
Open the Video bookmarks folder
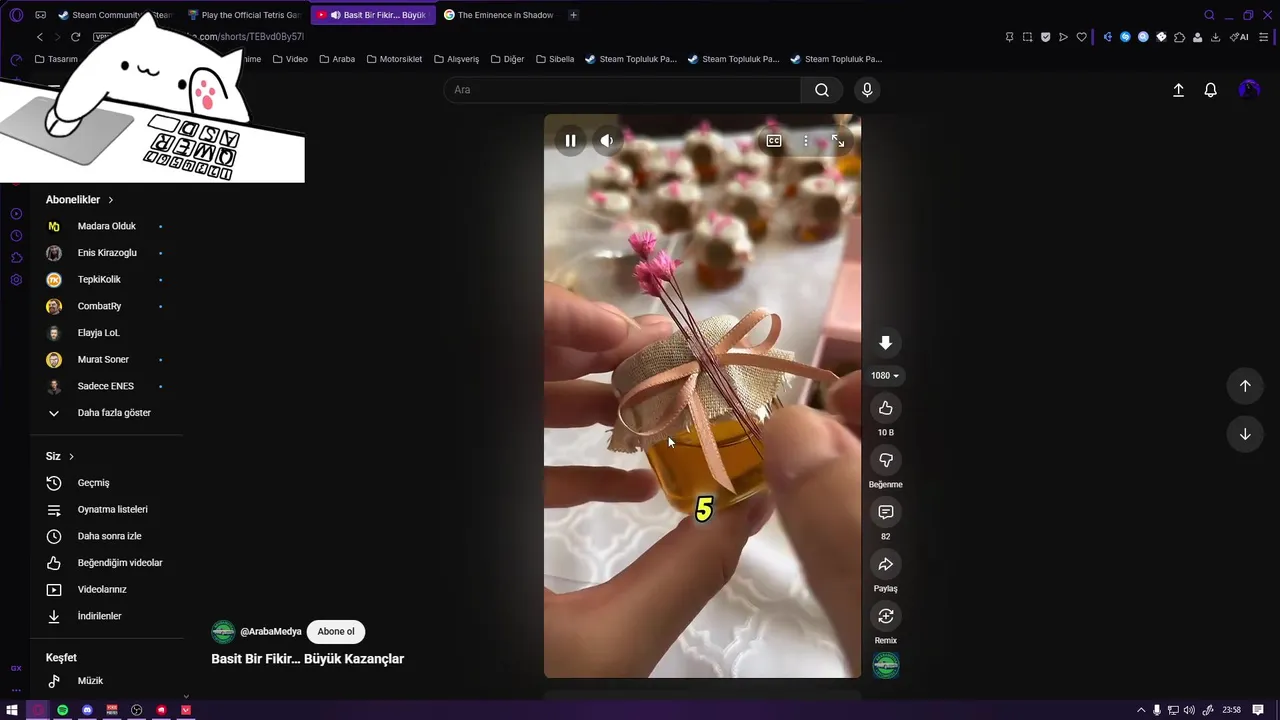tap(290, 59)
